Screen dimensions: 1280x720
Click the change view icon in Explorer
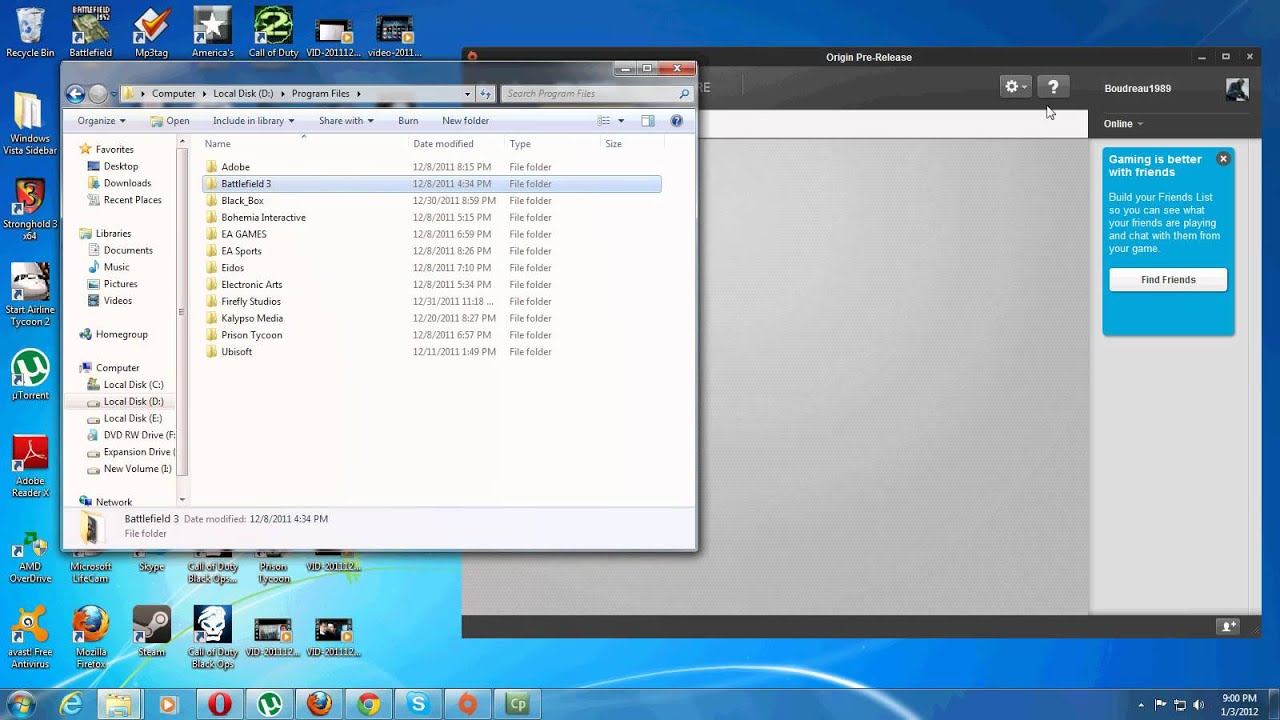coord(603,121)
